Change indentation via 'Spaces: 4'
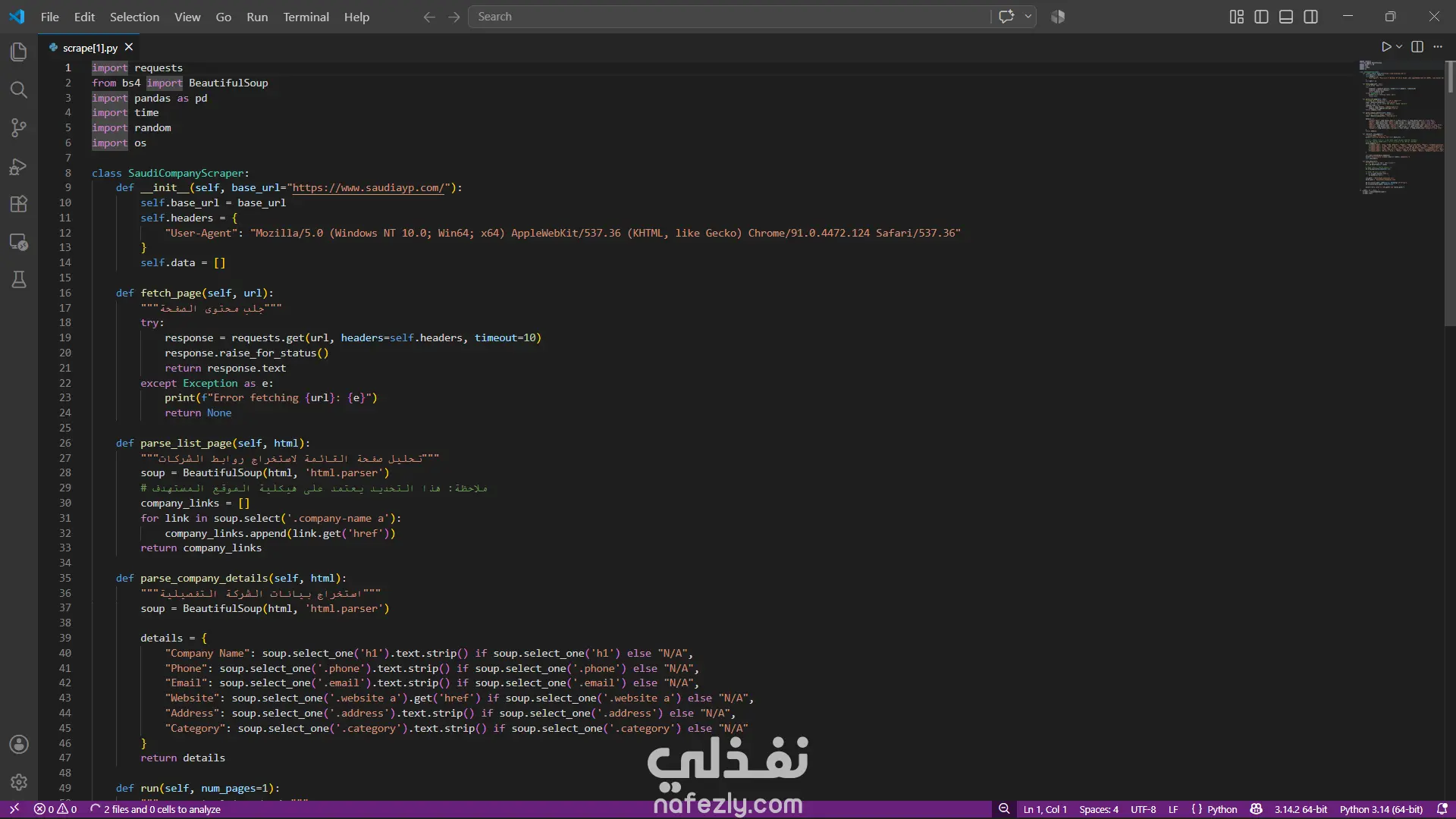 pyautogui.click(x=1099, y=809)
